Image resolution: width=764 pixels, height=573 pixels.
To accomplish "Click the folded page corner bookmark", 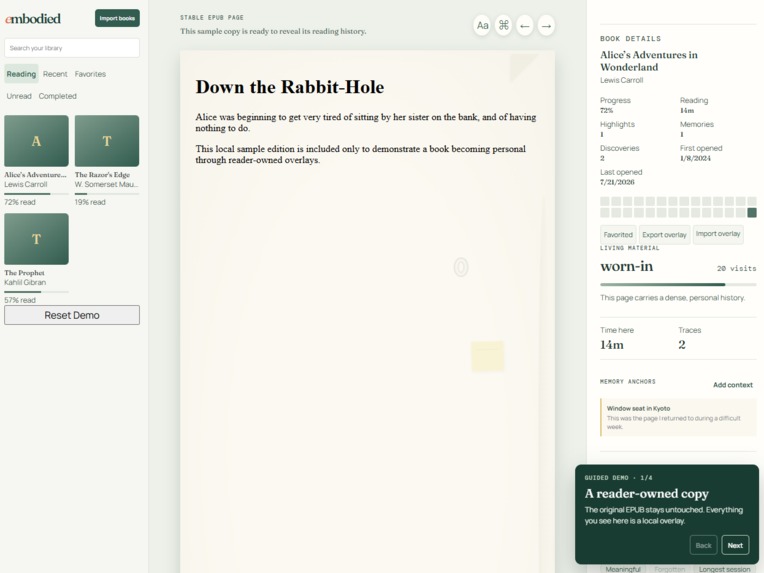I will 525,68.
